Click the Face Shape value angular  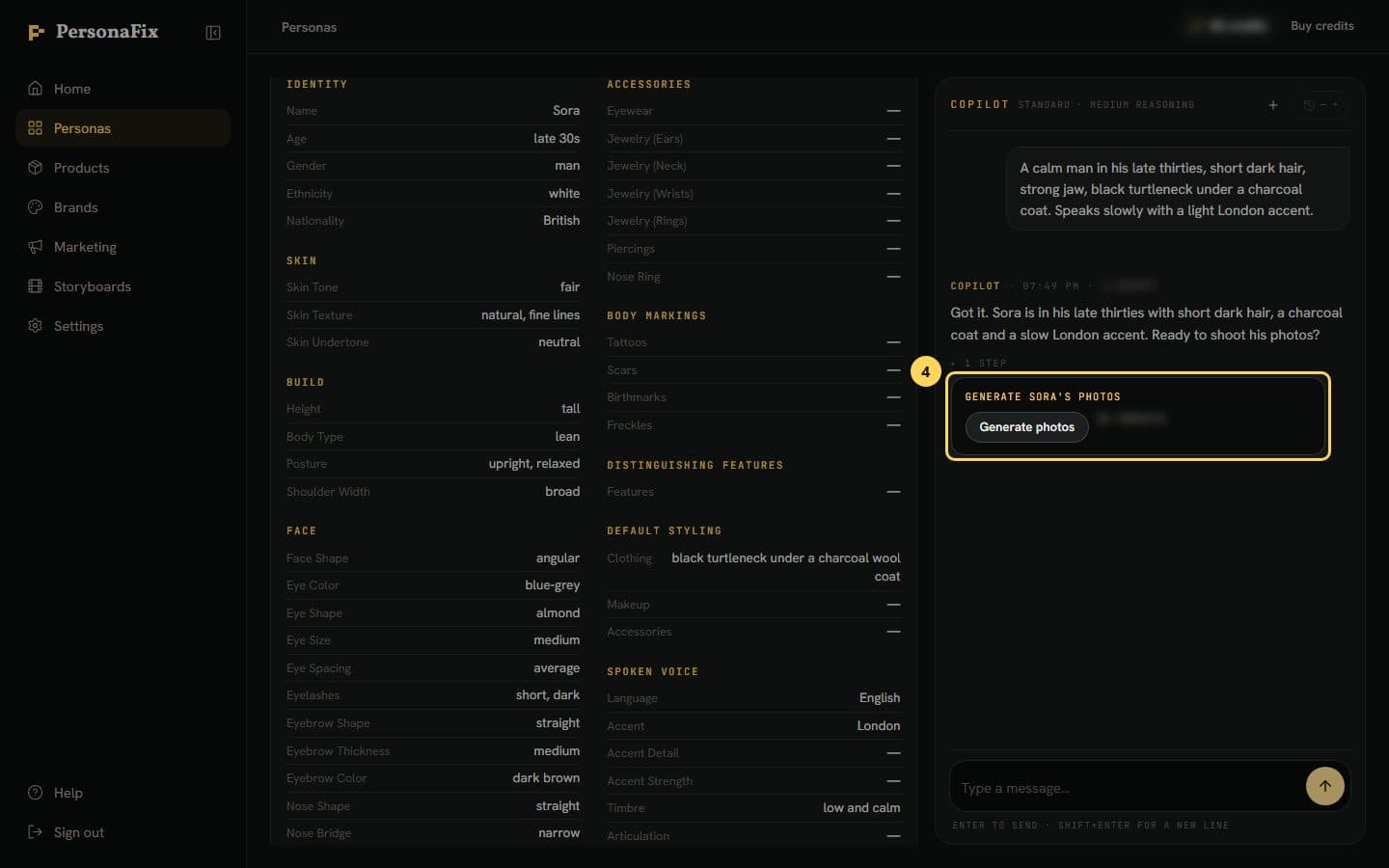click(x=558, y=558)
